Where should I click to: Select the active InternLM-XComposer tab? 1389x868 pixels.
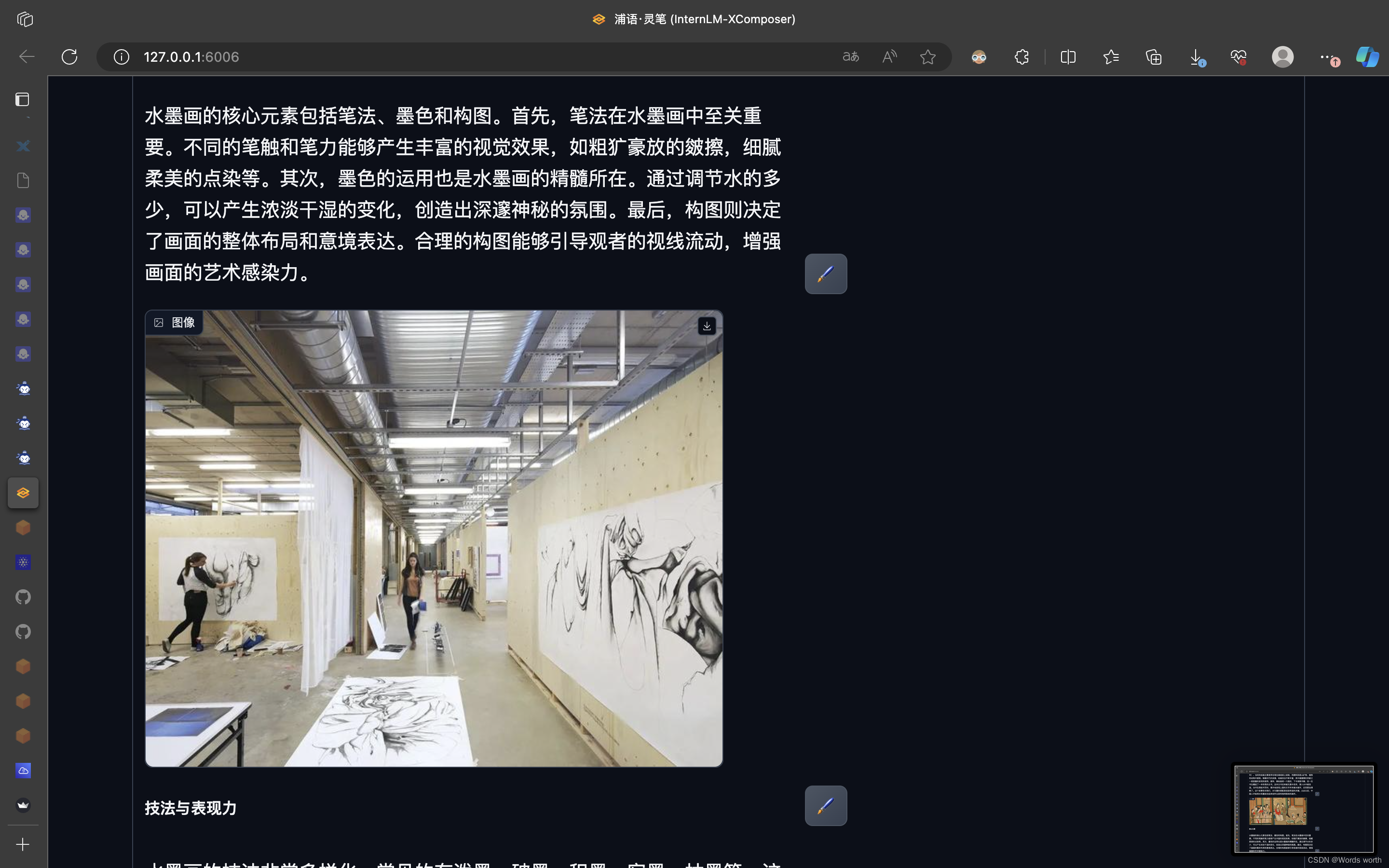[23, 492]
